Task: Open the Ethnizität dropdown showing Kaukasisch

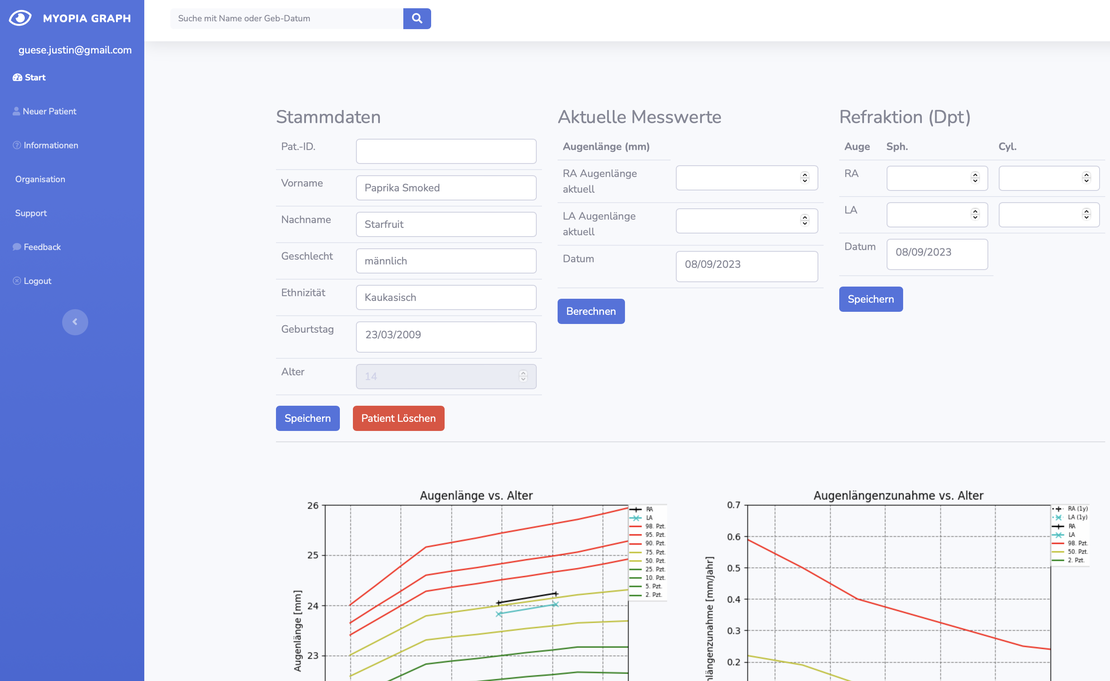Action: tap(445, 297)
